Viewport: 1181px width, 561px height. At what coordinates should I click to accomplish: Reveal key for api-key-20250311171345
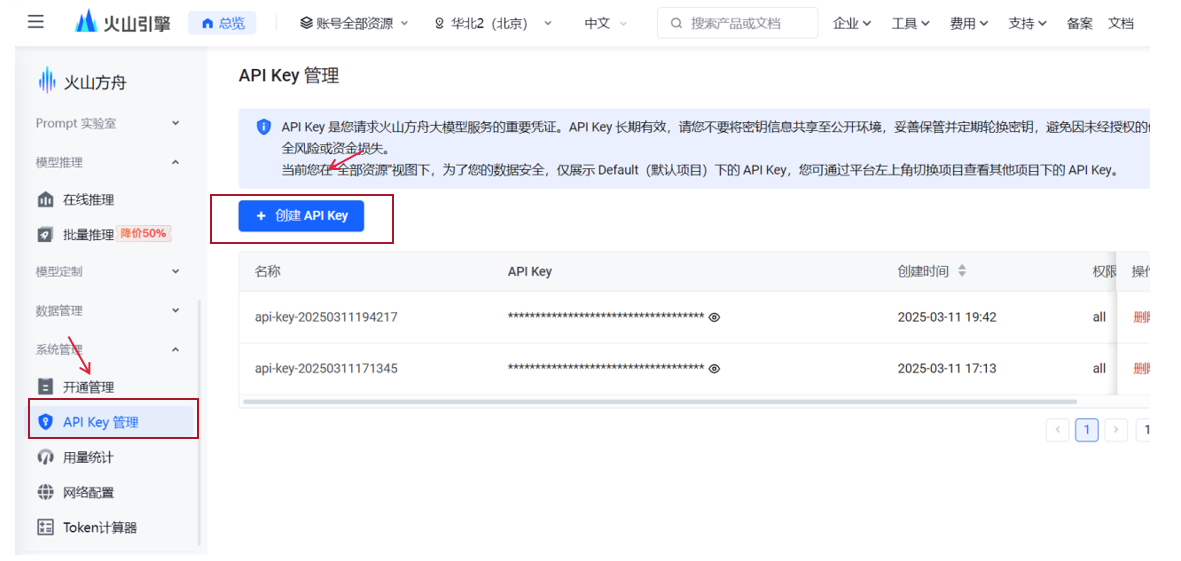715,369
